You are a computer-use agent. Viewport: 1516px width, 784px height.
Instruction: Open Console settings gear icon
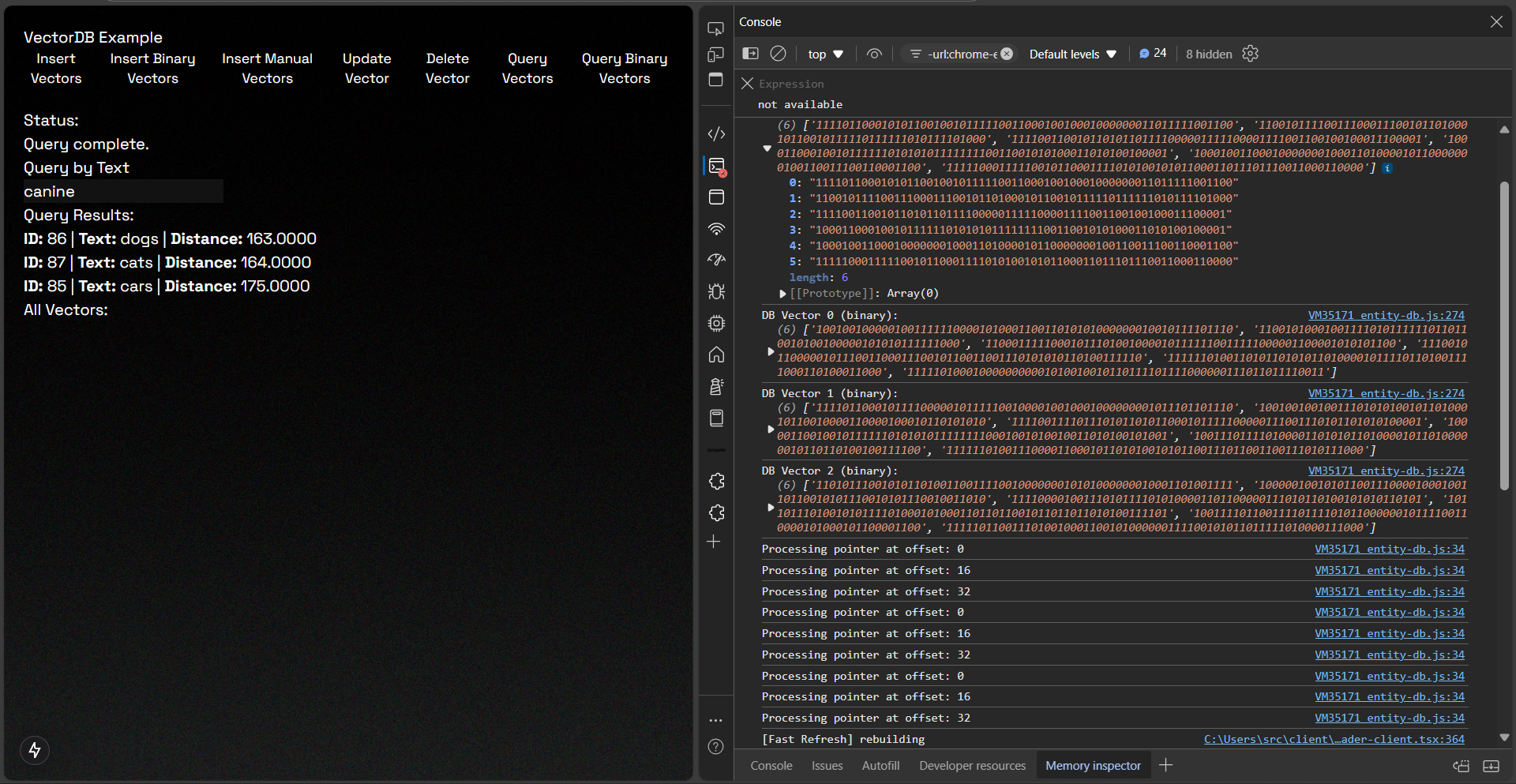[x=1250, y=54]
